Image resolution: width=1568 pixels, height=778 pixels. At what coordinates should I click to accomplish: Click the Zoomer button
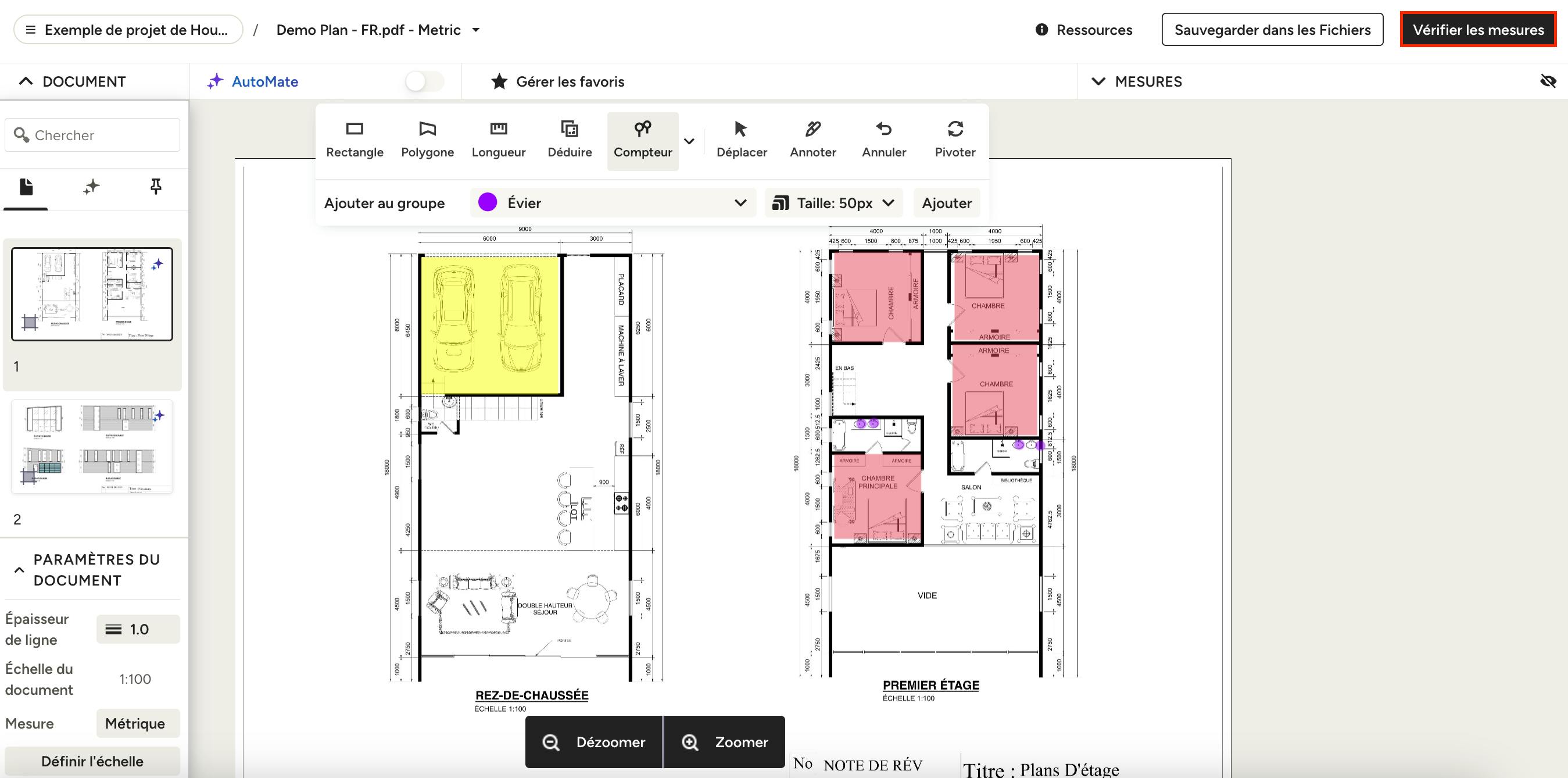click(x=724, y=742)
